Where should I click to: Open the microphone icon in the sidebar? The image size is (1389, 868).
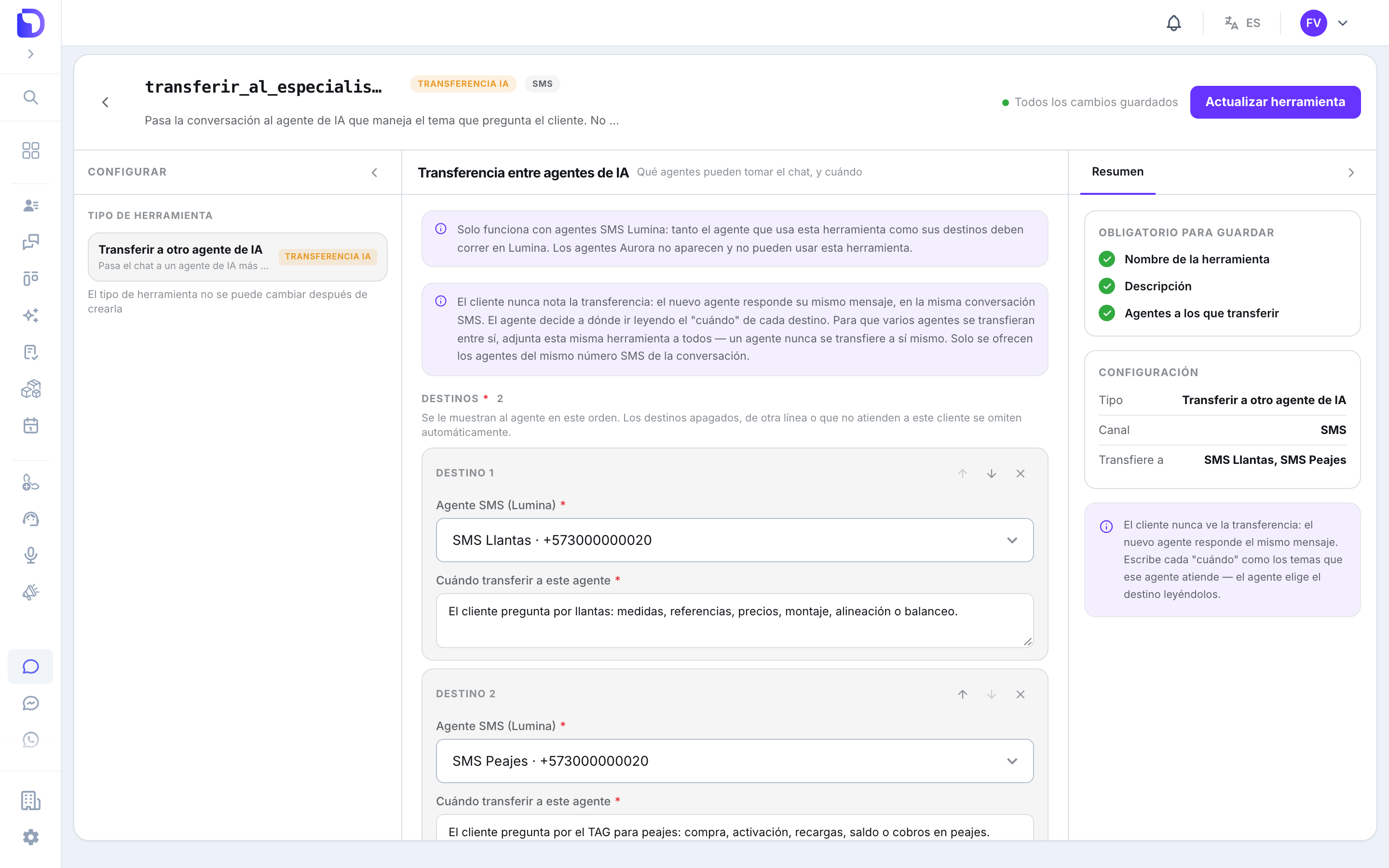click(30, 555)
